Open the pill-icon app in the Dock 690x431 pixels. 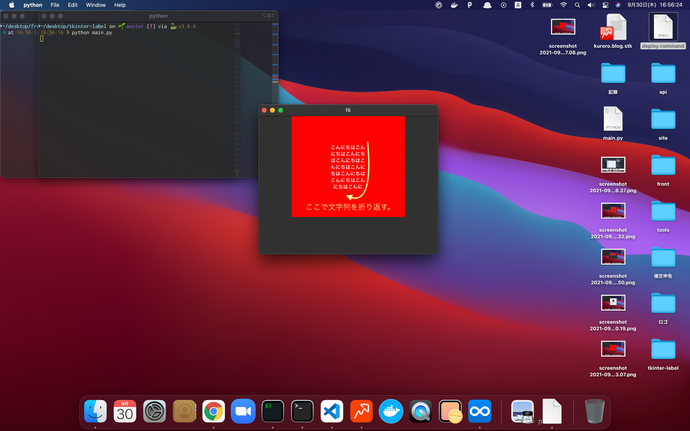click(450, 411)
